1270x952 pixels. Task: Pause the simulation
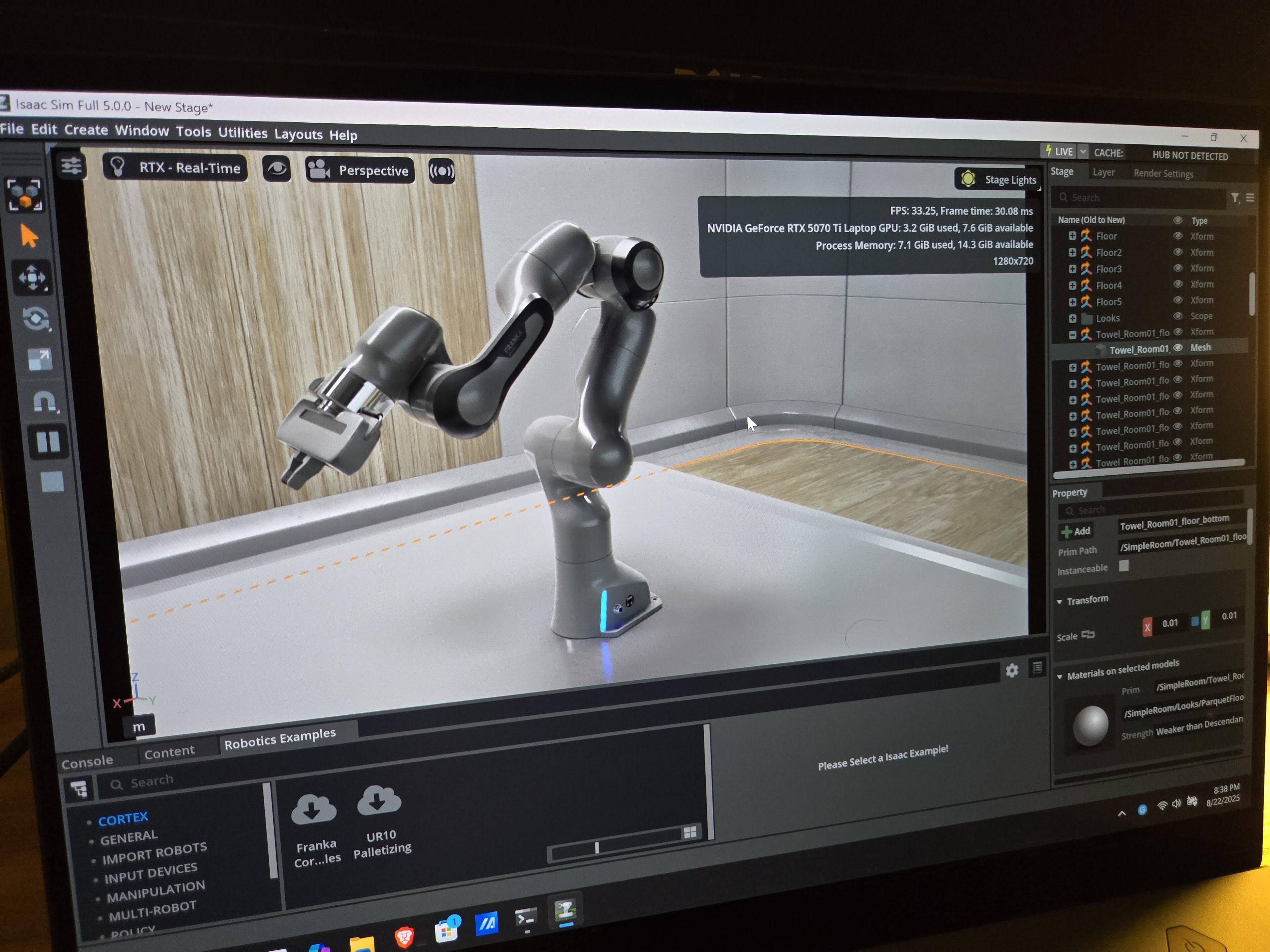click(x=48, y=441)
